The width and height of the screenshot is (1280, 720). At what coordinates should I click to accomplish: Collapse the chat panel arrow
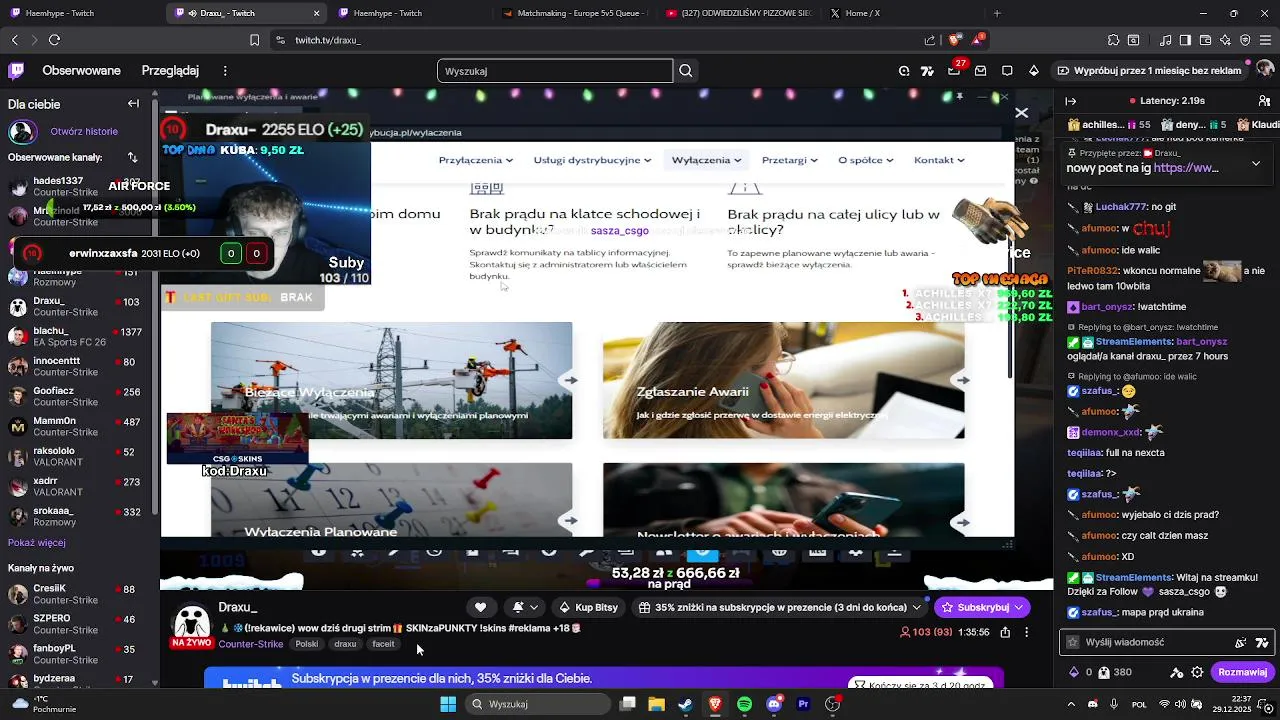tap(1070, 101)
